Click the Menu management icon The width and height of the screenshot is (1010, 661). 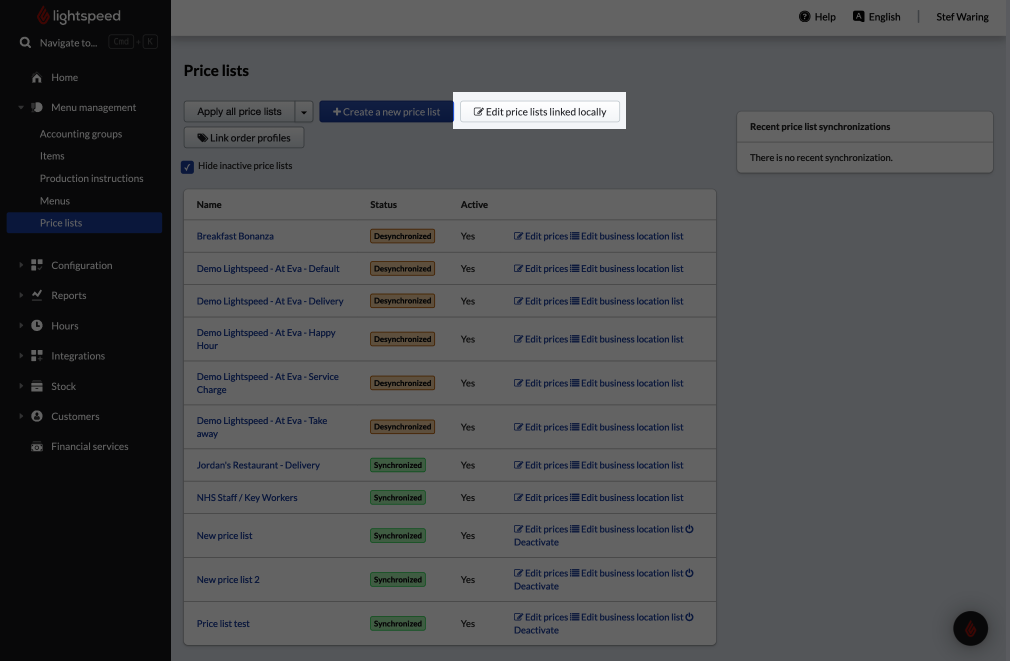click(x=37, y=107)
